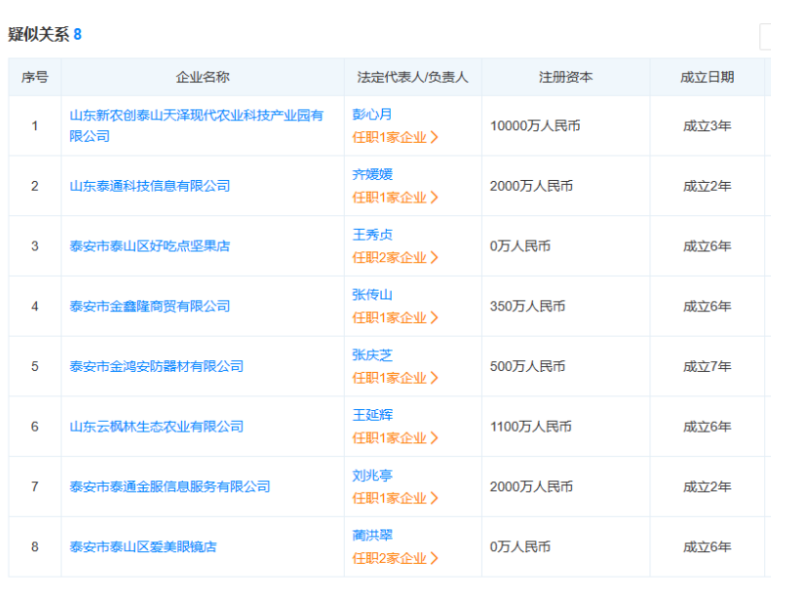The height and width of the screenshot is (604, 812).
Task: Expand 任职1家企业 under 彭心月
Action: (395, 137)
